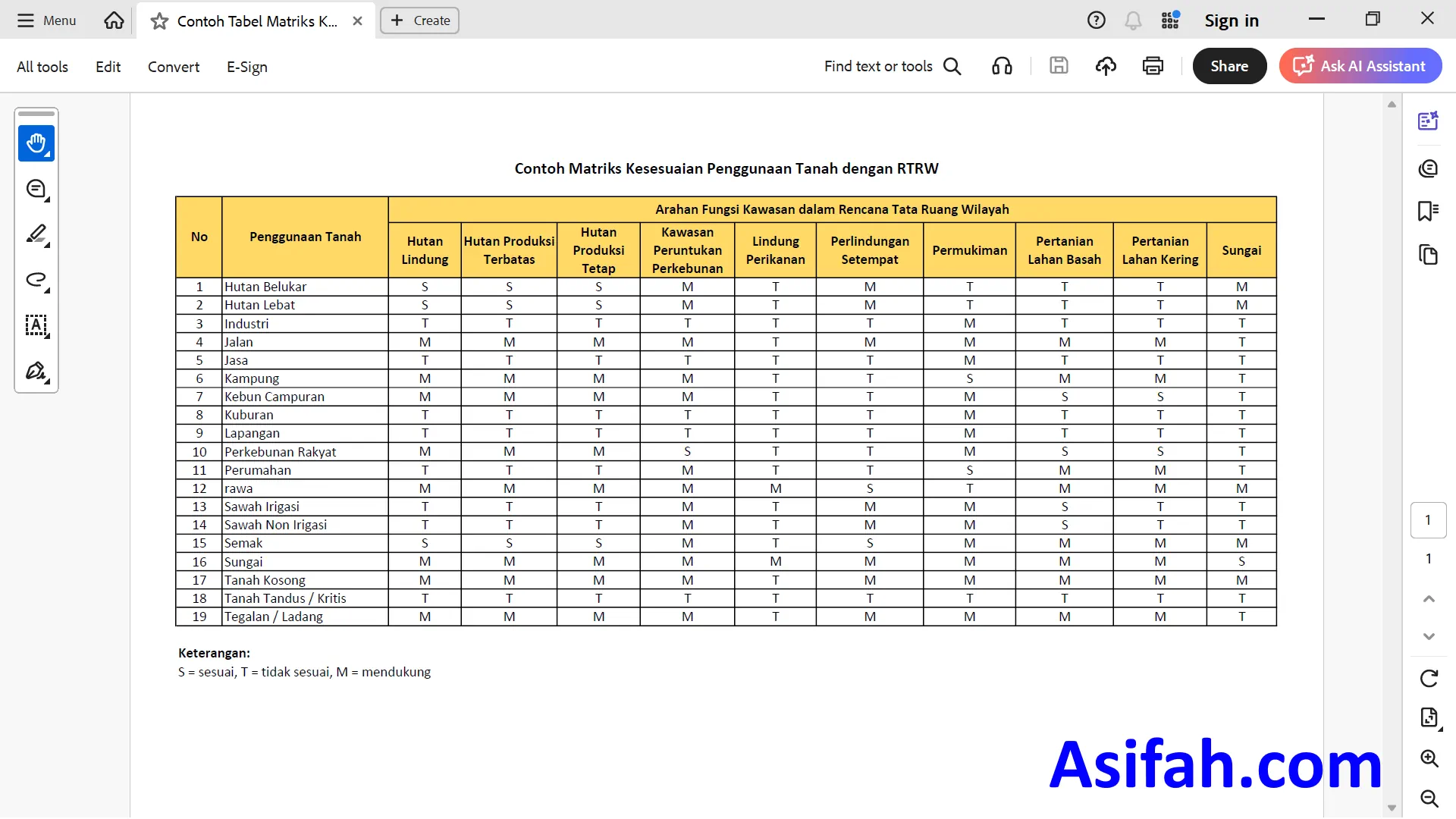This screenshot has width=1456, height=819.
Task: Click Find text or tools field
Action: click(x=878, y=67)
